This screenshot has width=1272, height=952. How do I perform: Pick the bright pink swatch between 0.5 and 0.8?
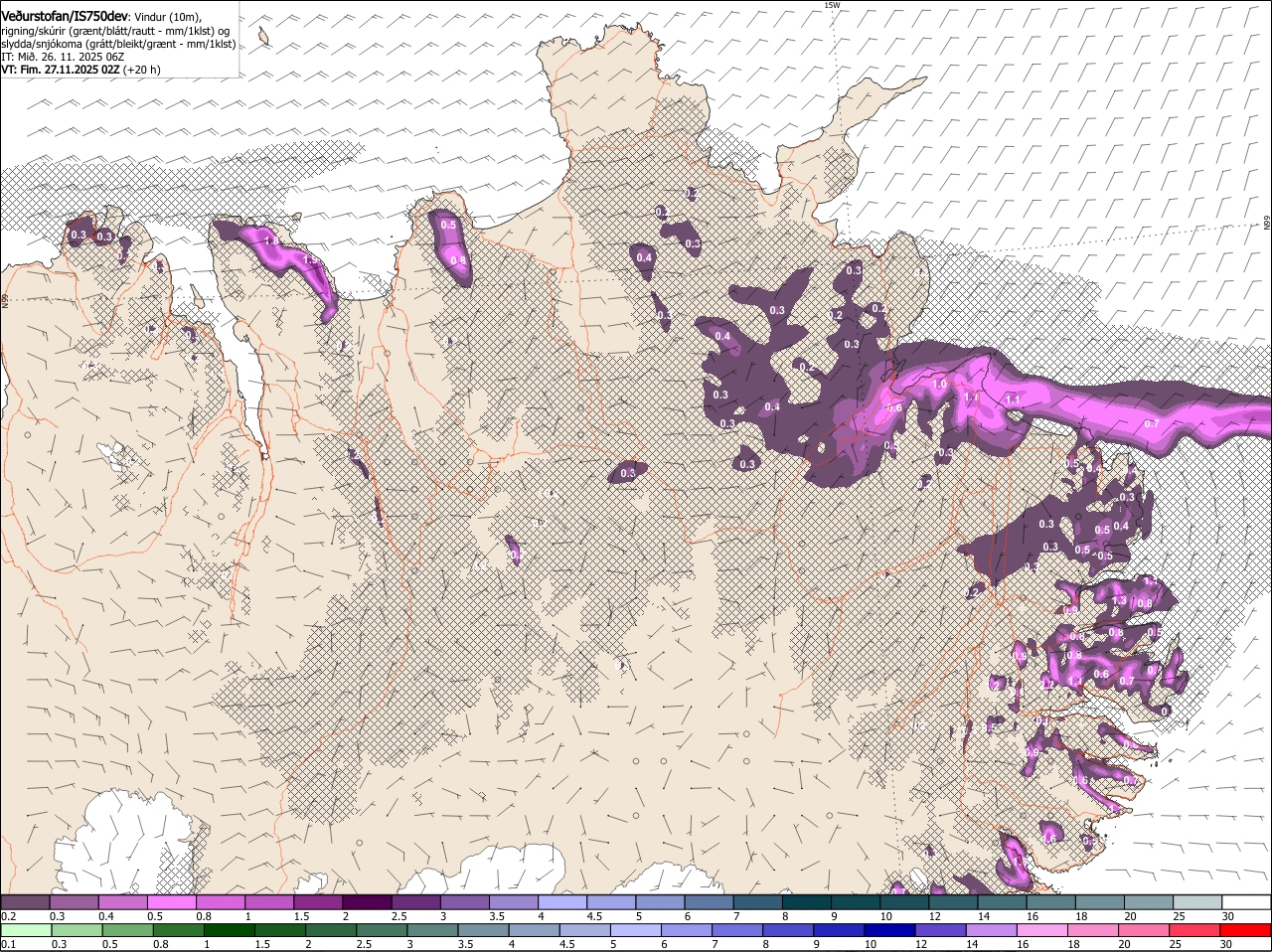pos(171,901)
